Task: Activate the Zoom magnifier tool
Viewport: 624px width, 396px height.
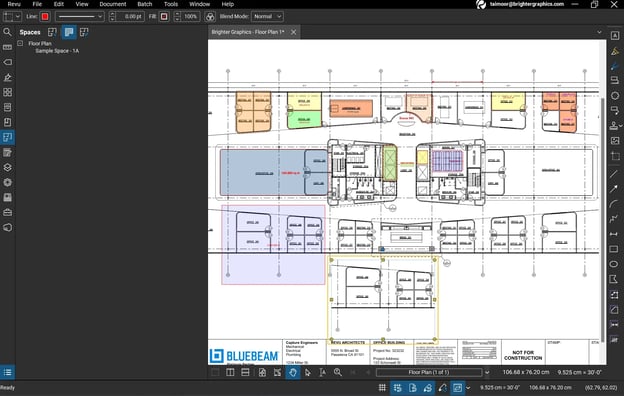Action: click(x=338, y=373)
